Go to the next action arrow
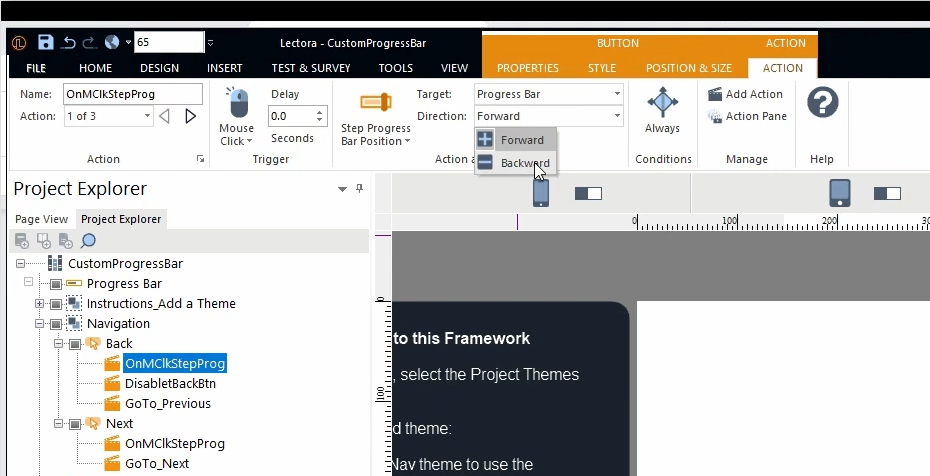Image resolution: width=930 pixels, height=476 pixels. [190, 116]
